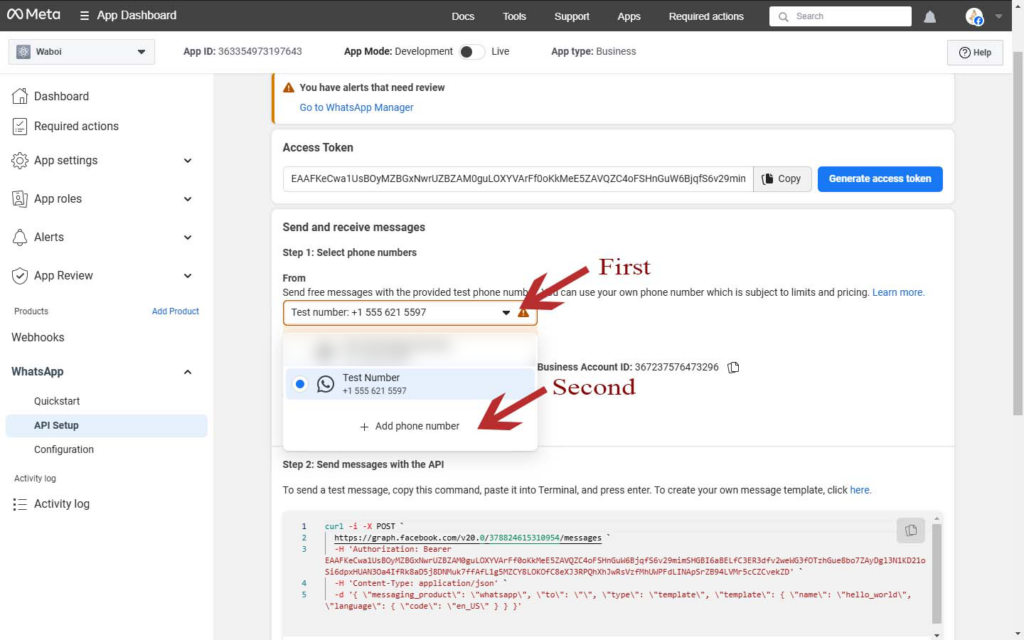Viewport: 1024px width, 640px height.
Task: Click the 'here' message template link
Action: (x=860, y=490)
